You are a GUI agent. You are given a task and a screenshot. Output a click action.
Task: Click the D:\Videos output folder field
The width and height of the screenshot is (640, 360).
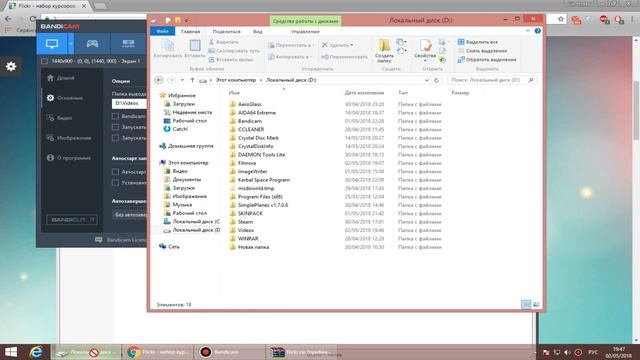[129, 104]
